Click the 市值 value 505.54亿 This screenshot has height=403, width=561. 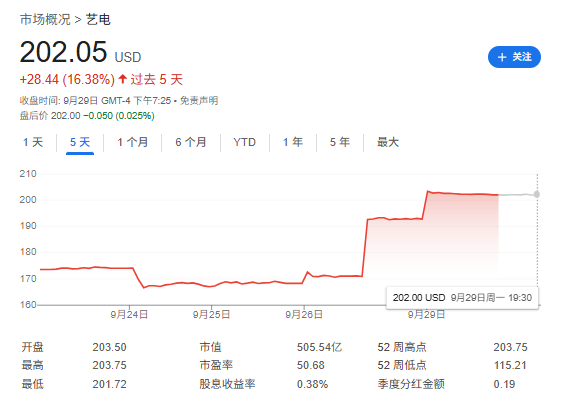coord(319,347)
